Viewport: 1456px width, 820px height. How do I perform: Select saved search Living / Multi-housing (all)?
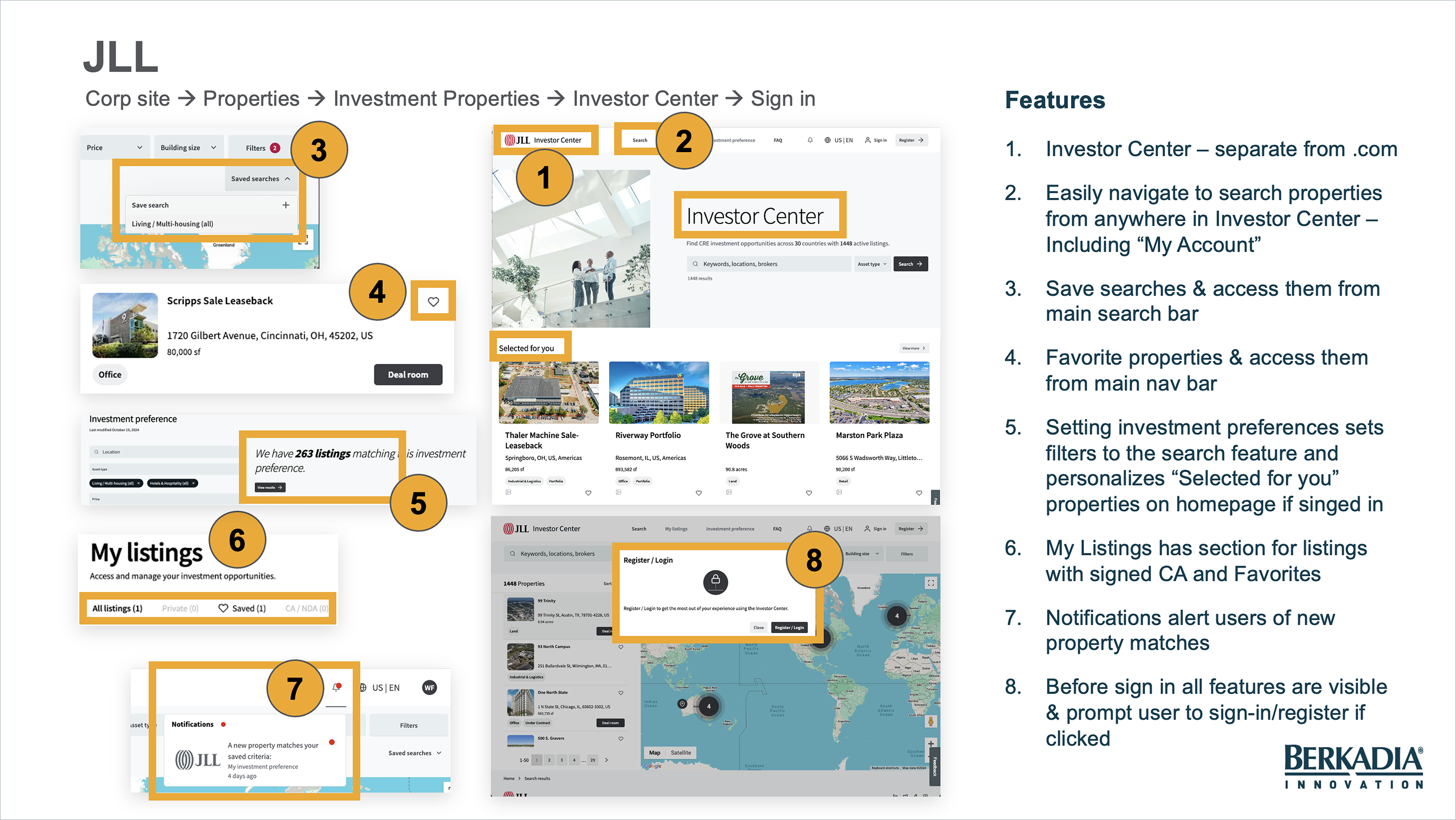tap(173, 224)
